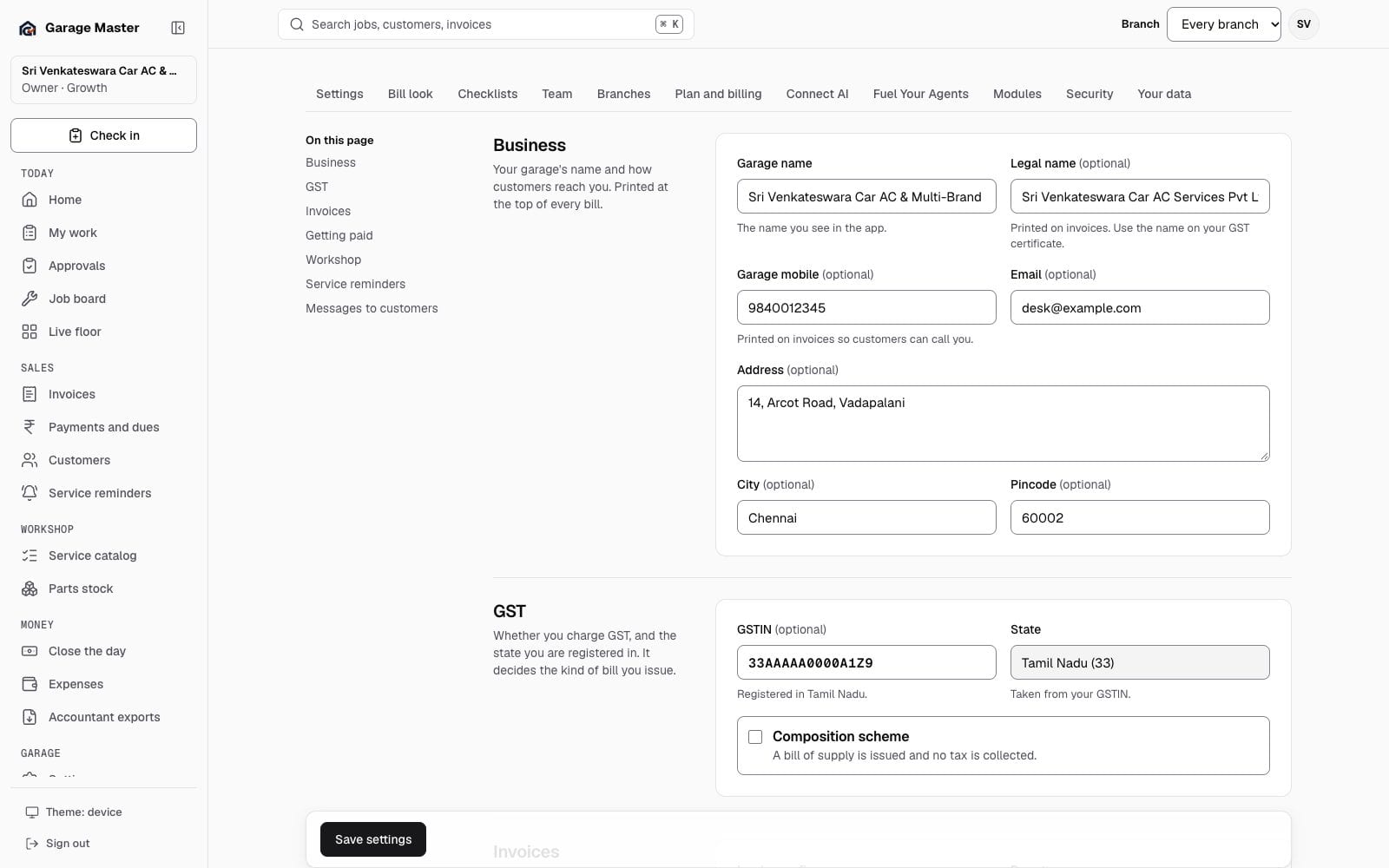Click the Sign out arrow icon

coord(32,844)
